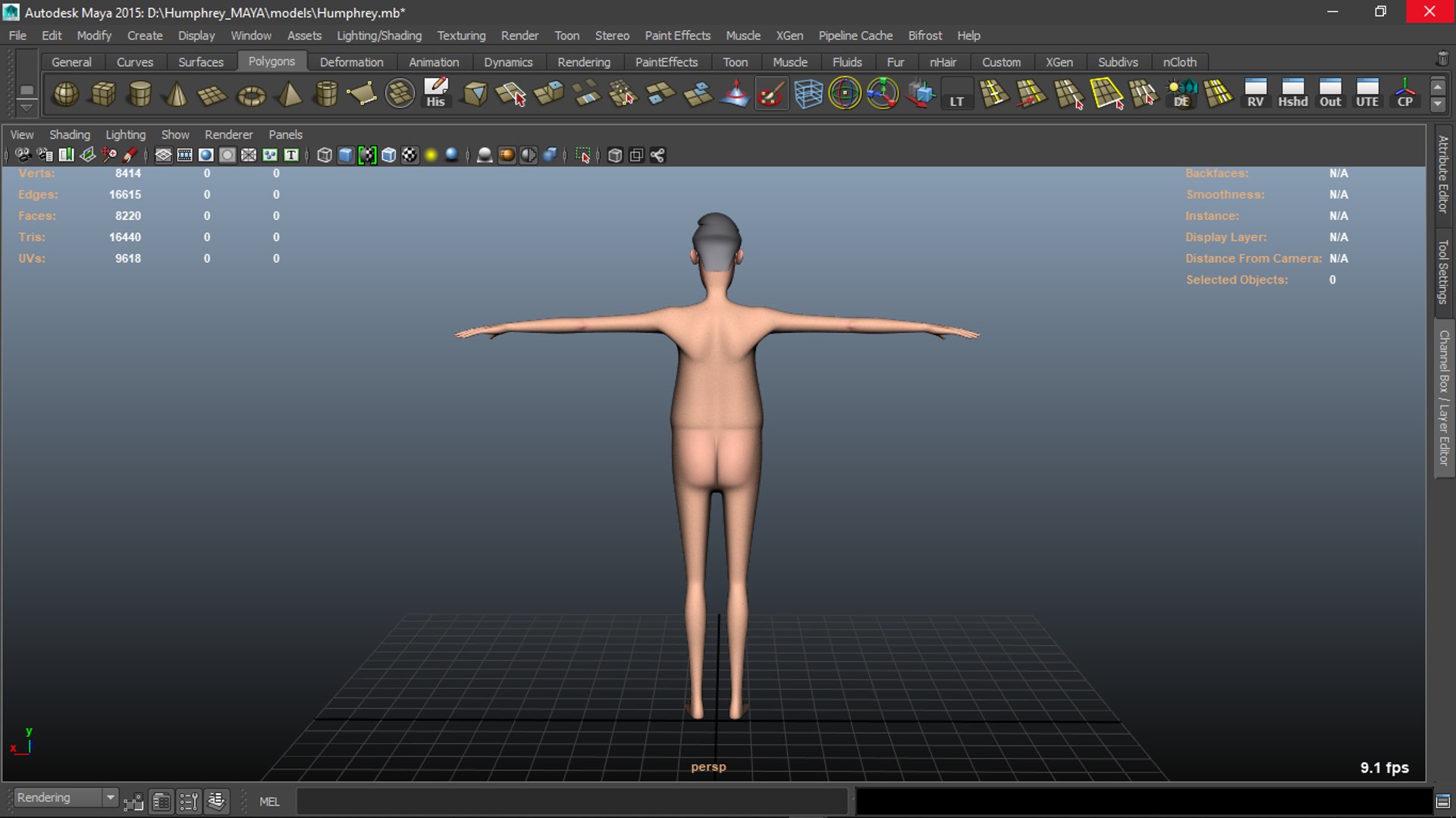Image resolution: width=1456 pixels, height=818 pixels.
Task: Expand the shelf menu arrow at left
Action: click(27, 108)
